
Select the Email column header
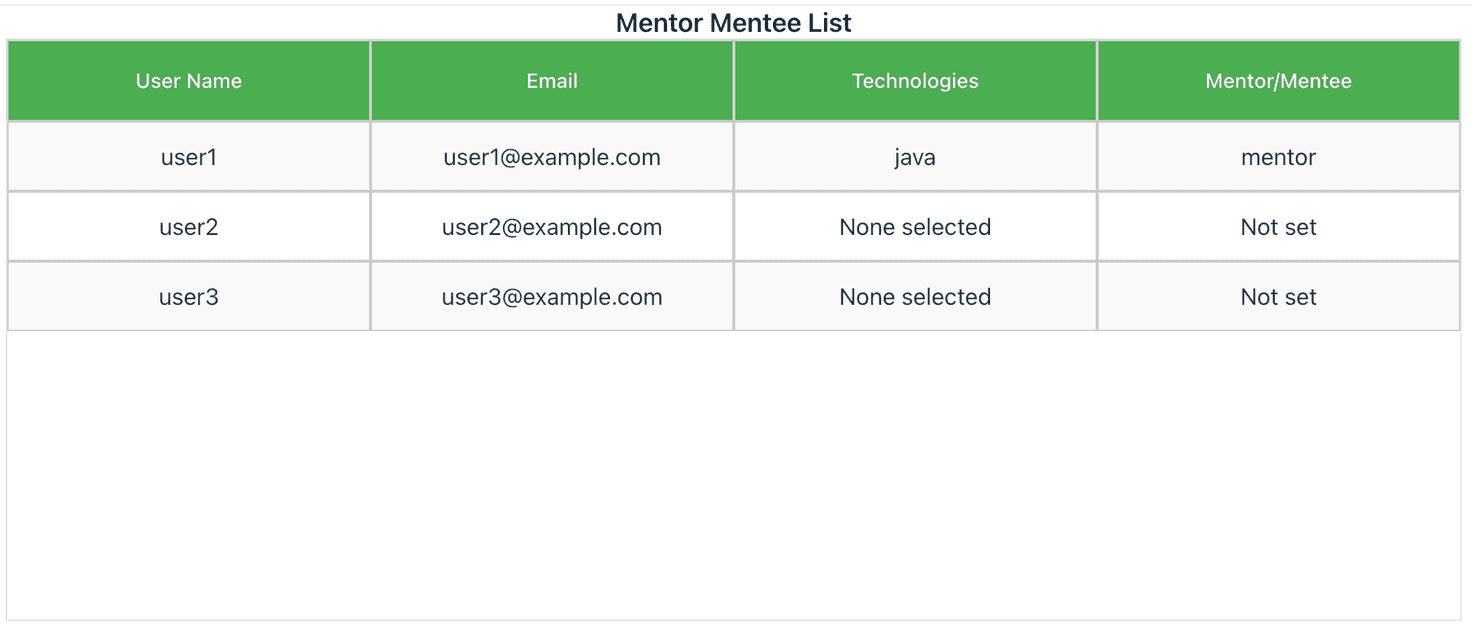pos(552,81)
